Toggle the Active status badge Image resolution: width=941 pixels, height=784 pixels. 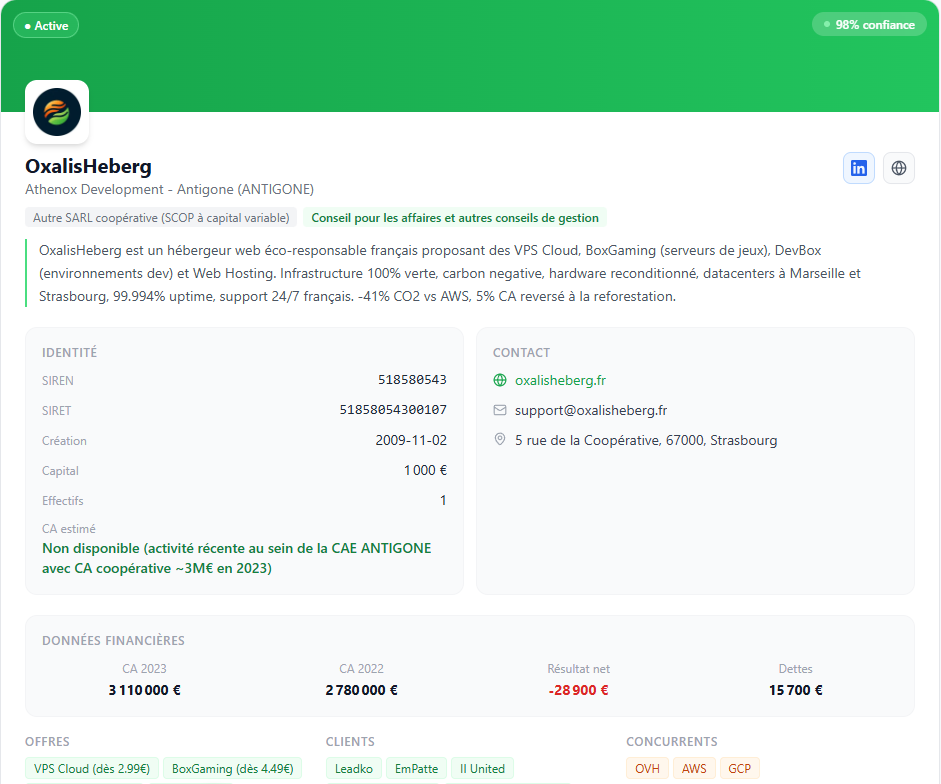[45, 25]
